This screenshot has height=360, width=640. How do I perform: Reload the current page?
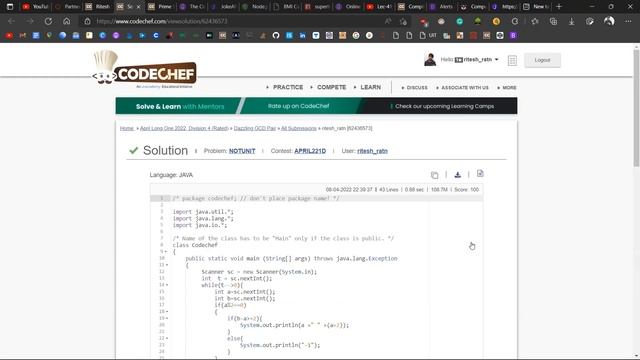(48, 21)
